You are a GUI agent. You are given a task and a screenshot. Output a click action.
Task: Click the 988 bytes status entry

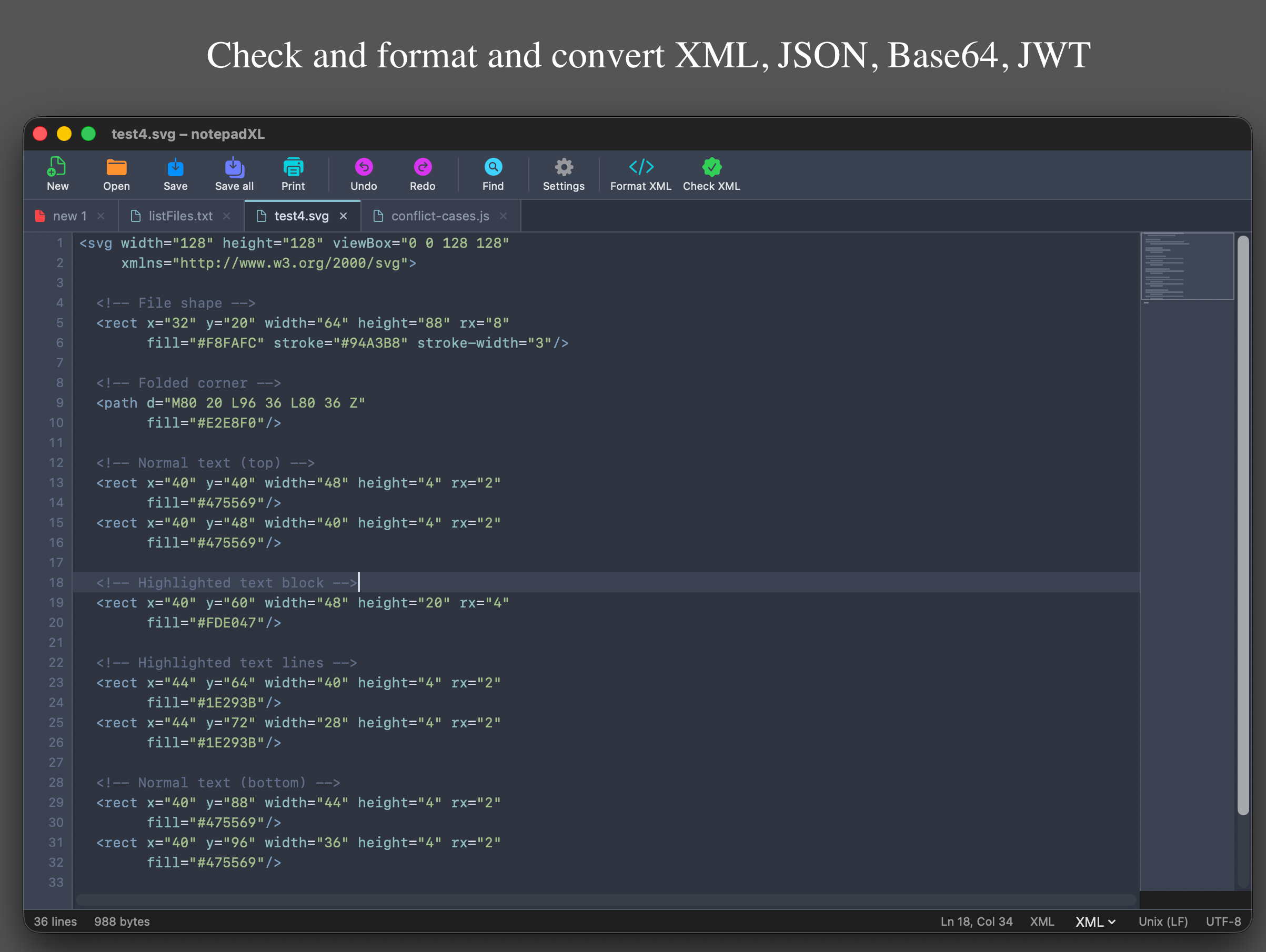point(122,921)
